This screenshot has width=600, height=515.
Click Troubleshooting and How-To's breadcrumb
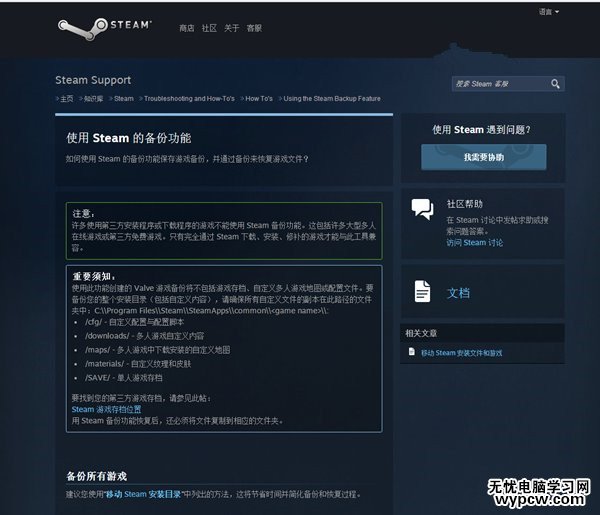(189, 99)
